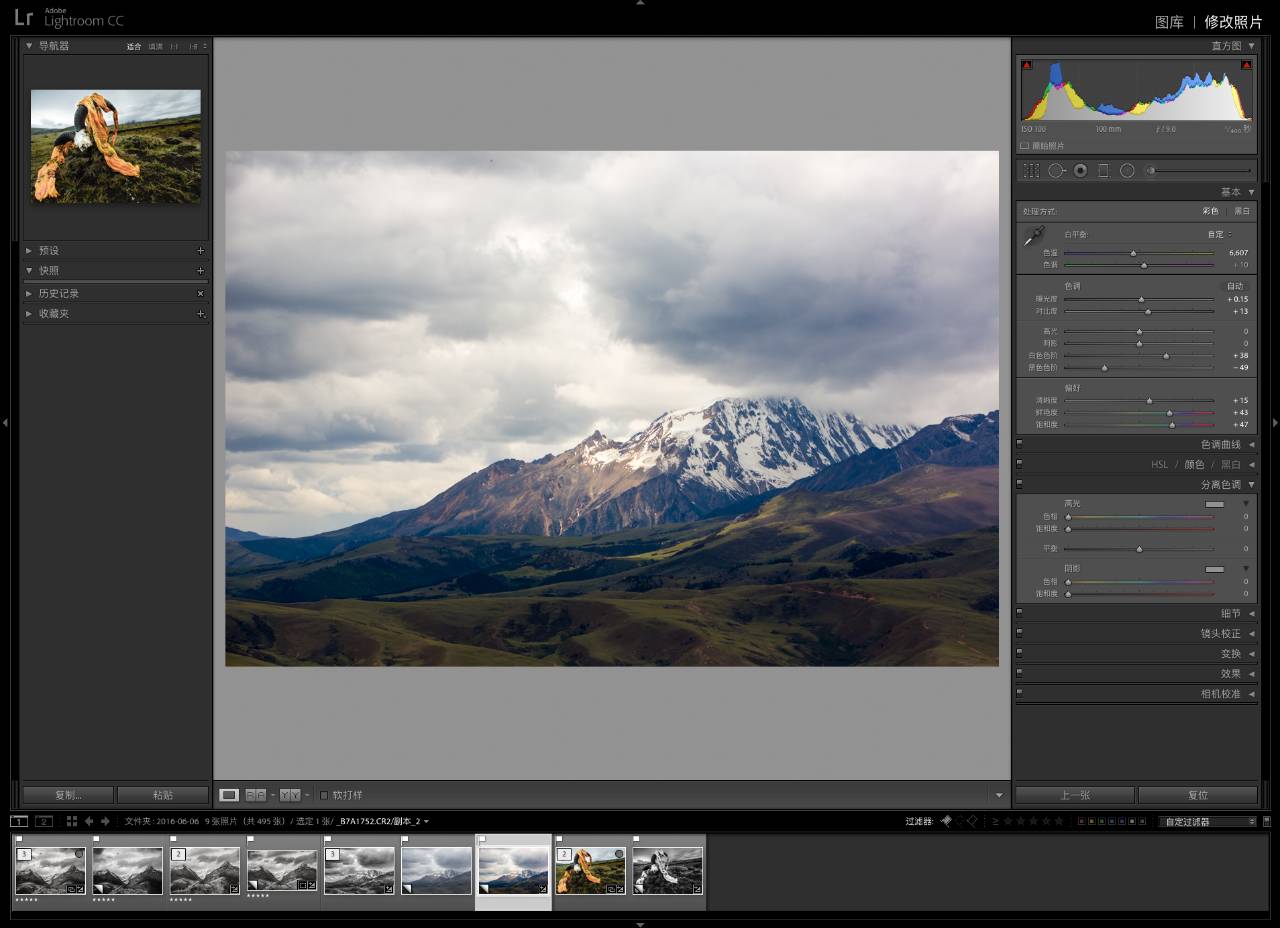The image size is (1280, 928).
Task: Select the Graduated Filter tool
Action: pyautogui.click(x=1103, y=171)
